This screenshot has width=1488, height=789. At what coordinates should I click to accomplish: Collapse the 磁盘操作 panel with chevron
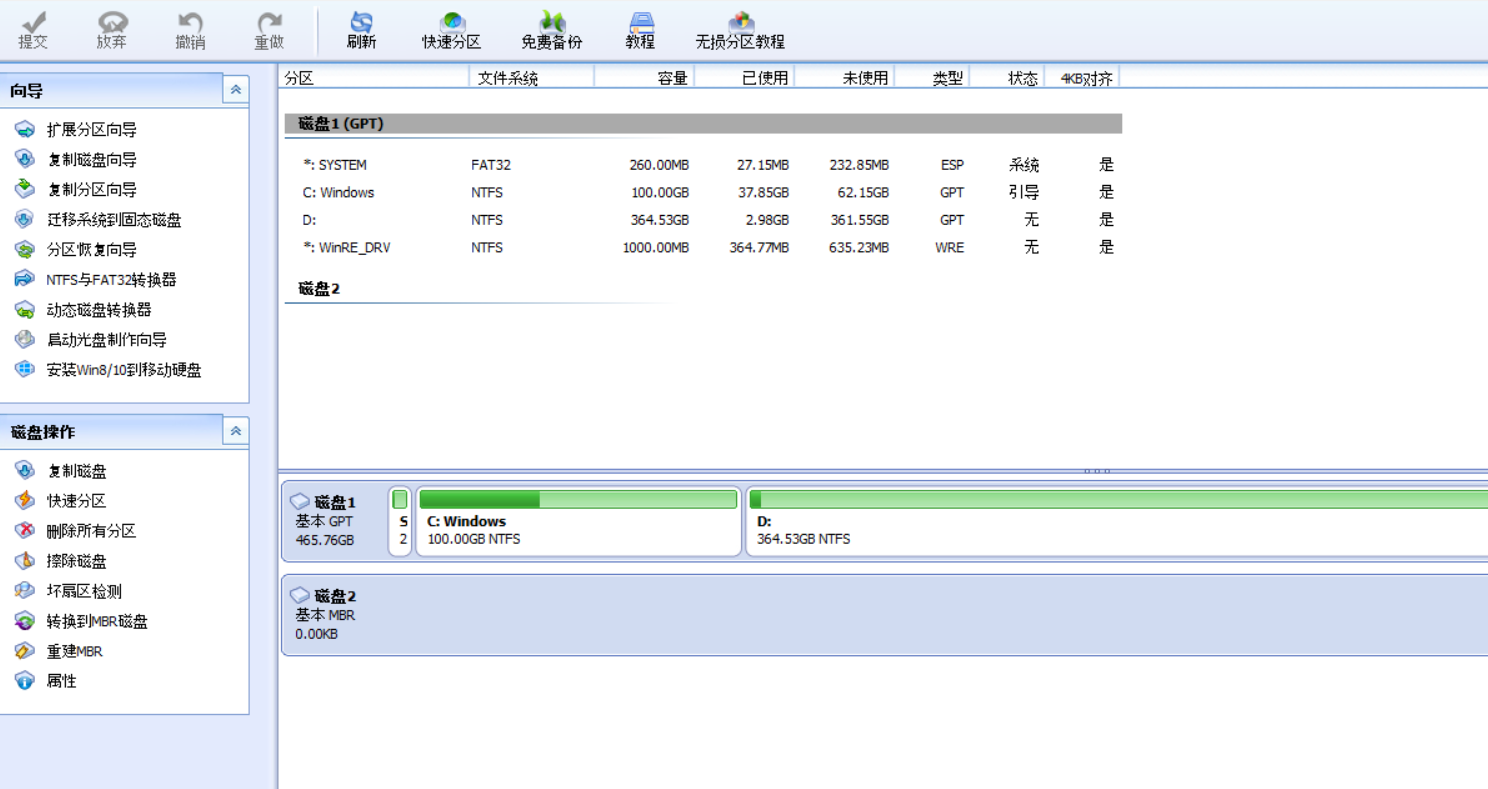[236, 432]
